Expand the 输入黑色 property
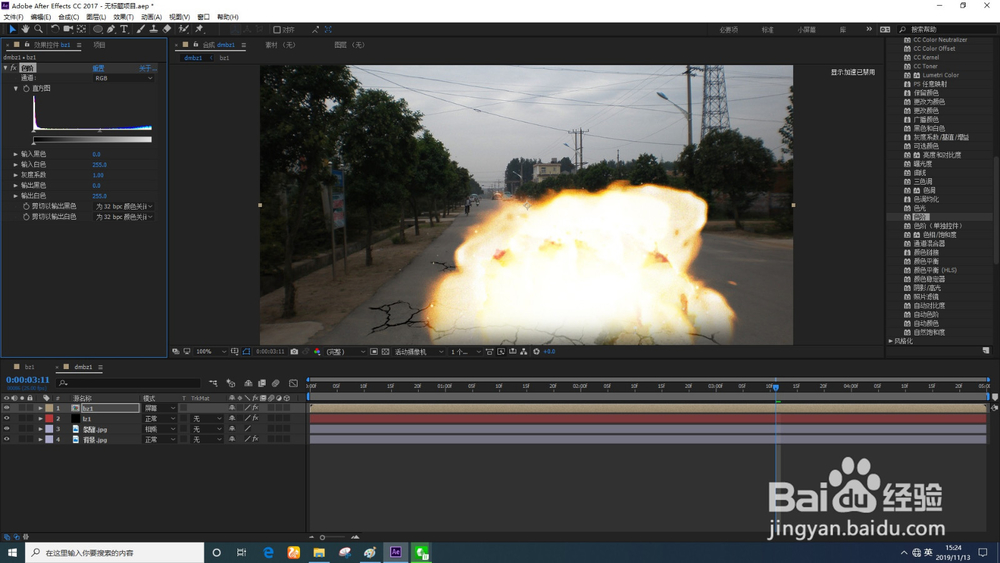 pos(16,154)
